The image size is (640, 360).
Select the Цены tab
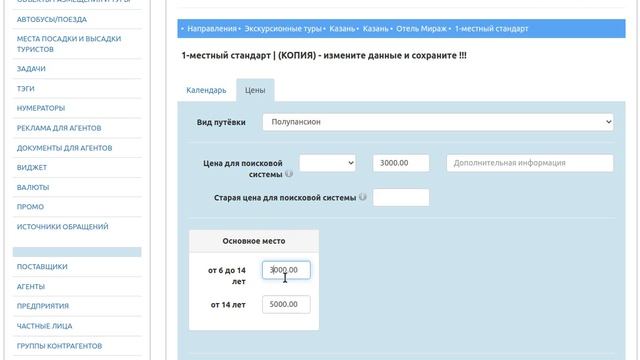pos(255,90)
